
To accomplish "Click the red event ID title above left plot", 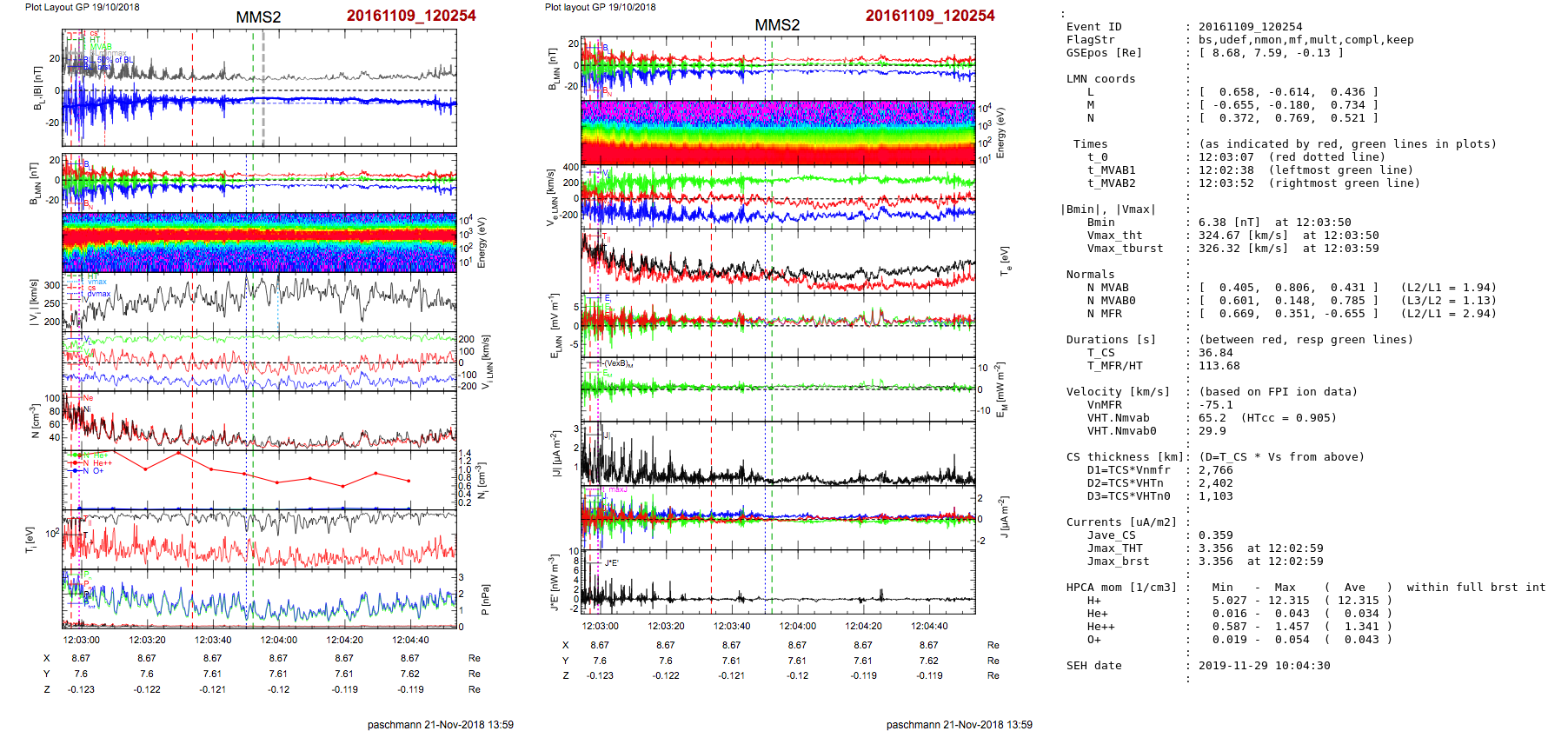I will 410,16.
